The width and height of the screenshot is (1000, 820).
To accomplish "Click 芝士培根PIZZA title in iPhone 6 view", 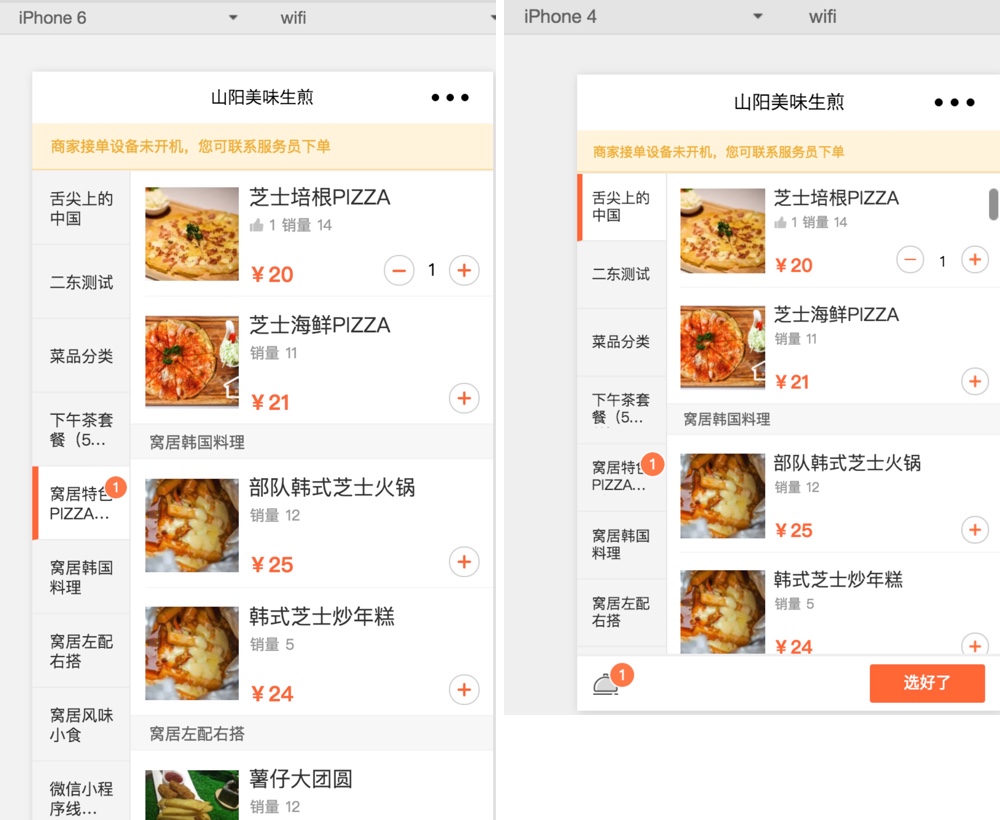I will [320, 197].
